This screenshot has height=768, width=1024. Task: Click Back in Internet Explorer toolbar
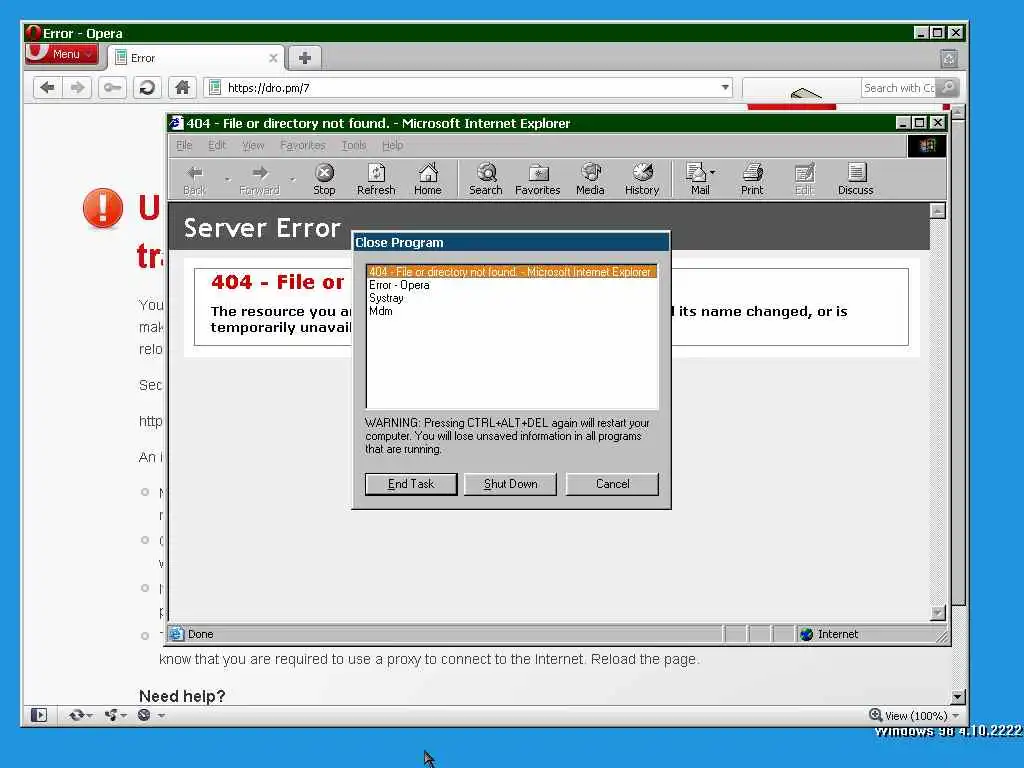(x=195, y=180)
